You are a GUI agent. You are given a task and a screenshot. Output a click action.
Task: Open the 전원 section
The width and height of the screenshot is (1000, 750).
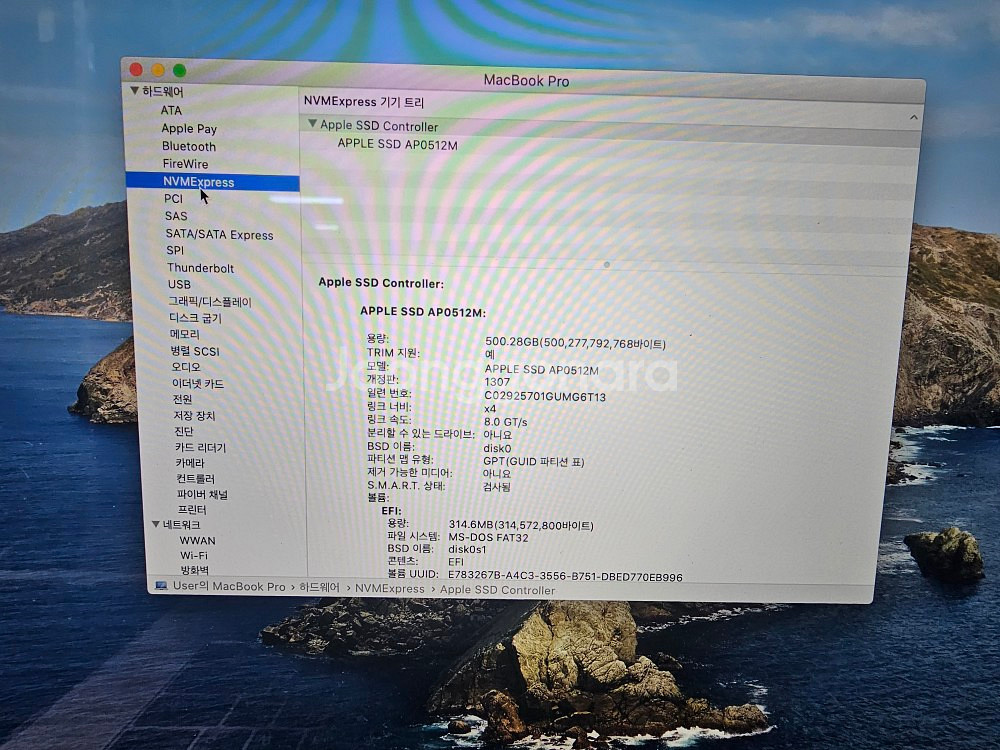click(x=182, y=399)
